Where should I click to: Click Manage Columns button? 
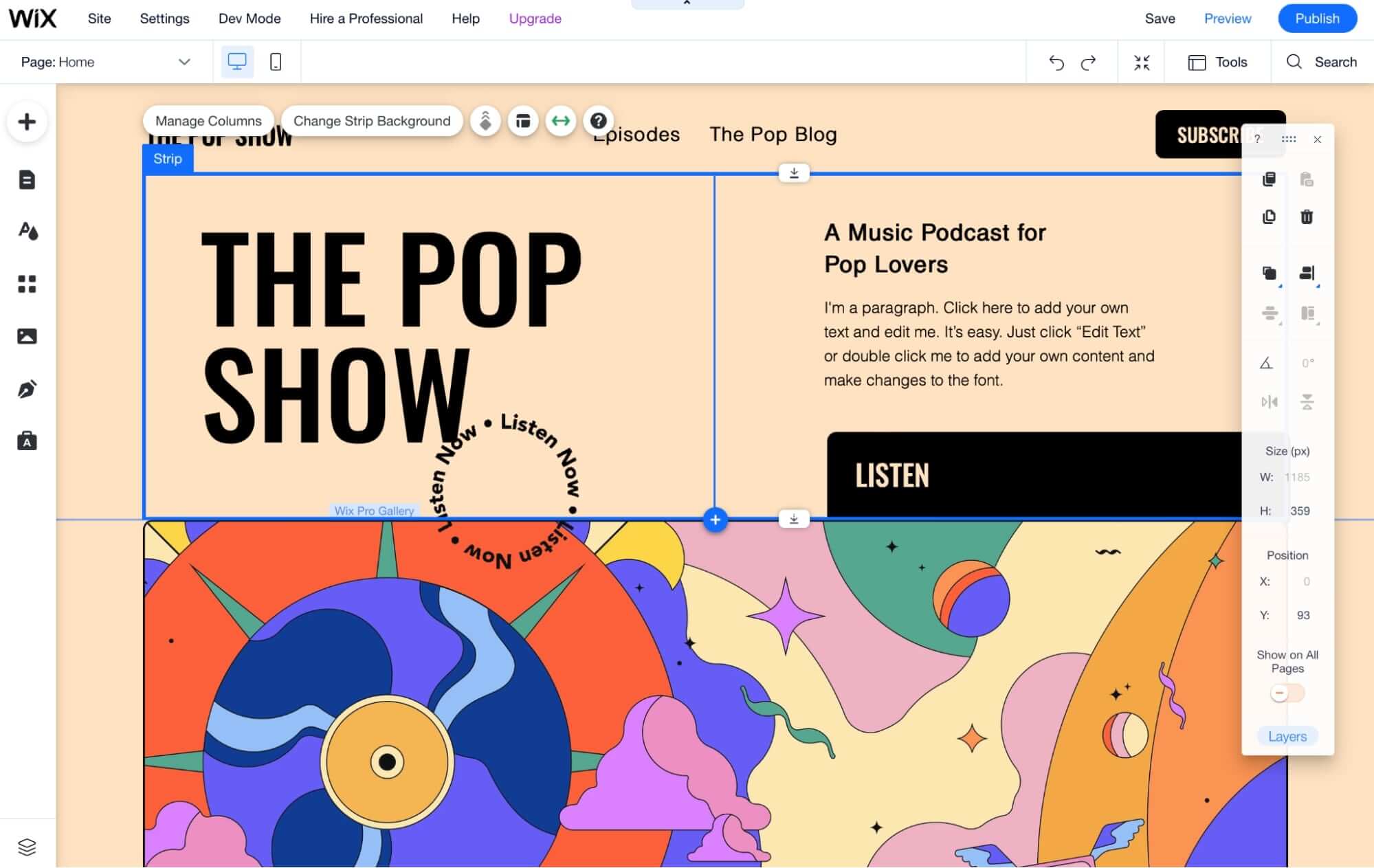pos(208,121)
